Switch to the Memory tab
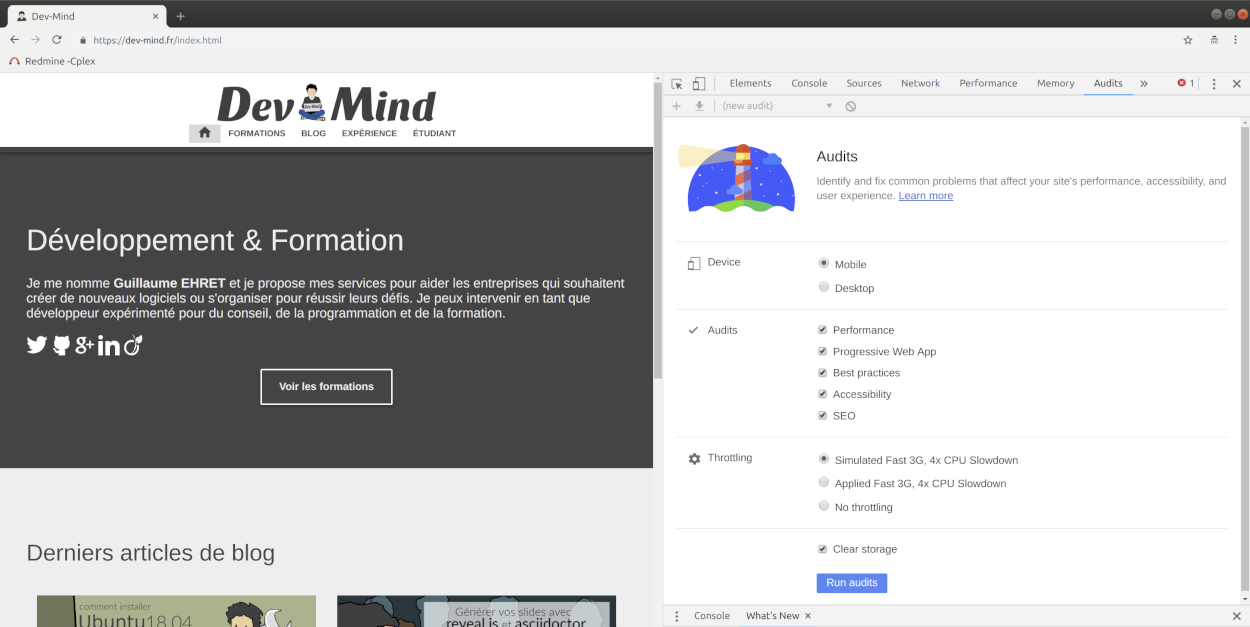The width and height of the screenshot is (1250, 627). 1055,84
